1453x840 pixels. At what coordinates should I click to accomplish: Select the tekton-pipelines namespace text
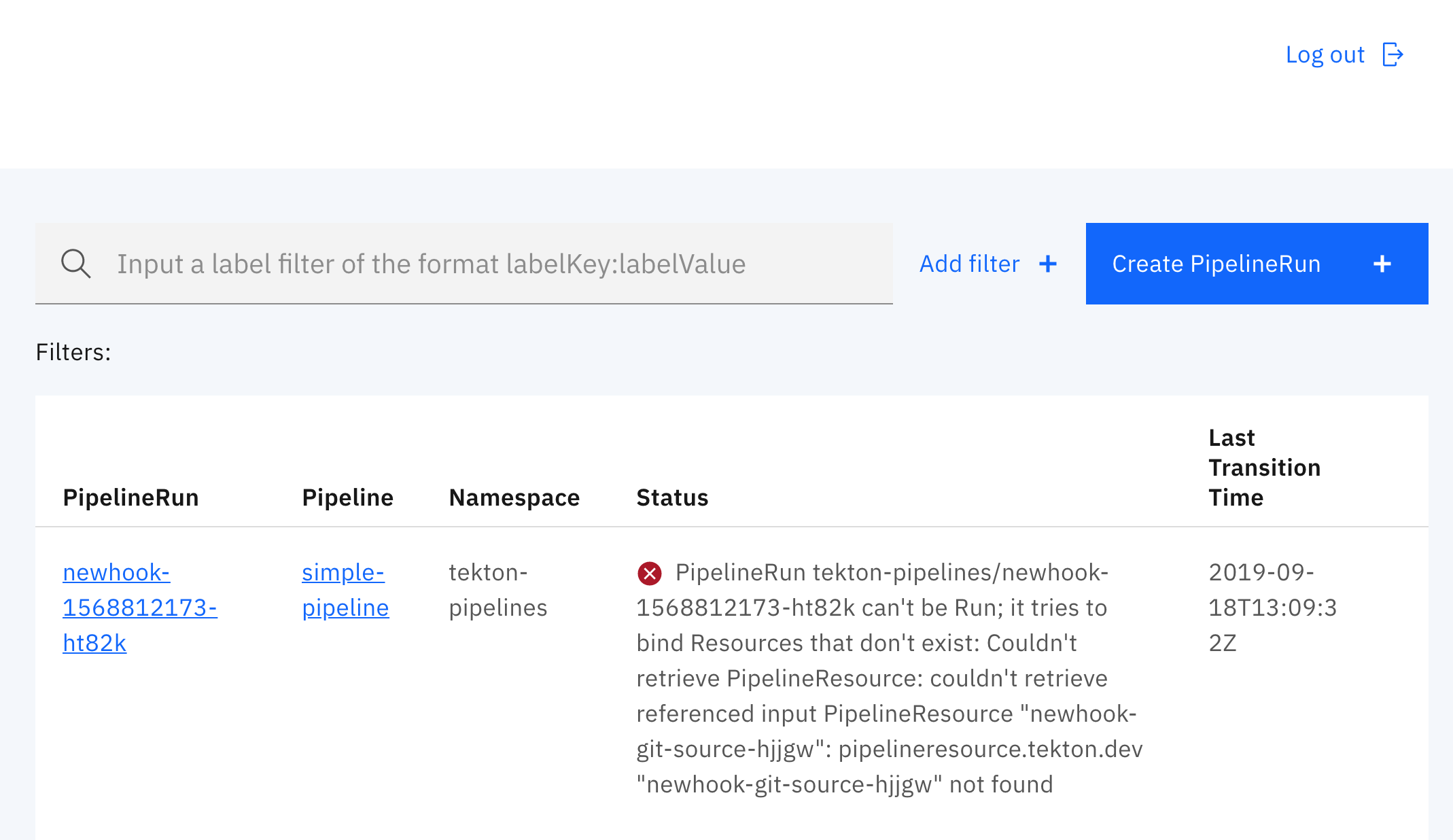(x=497, y=590)
